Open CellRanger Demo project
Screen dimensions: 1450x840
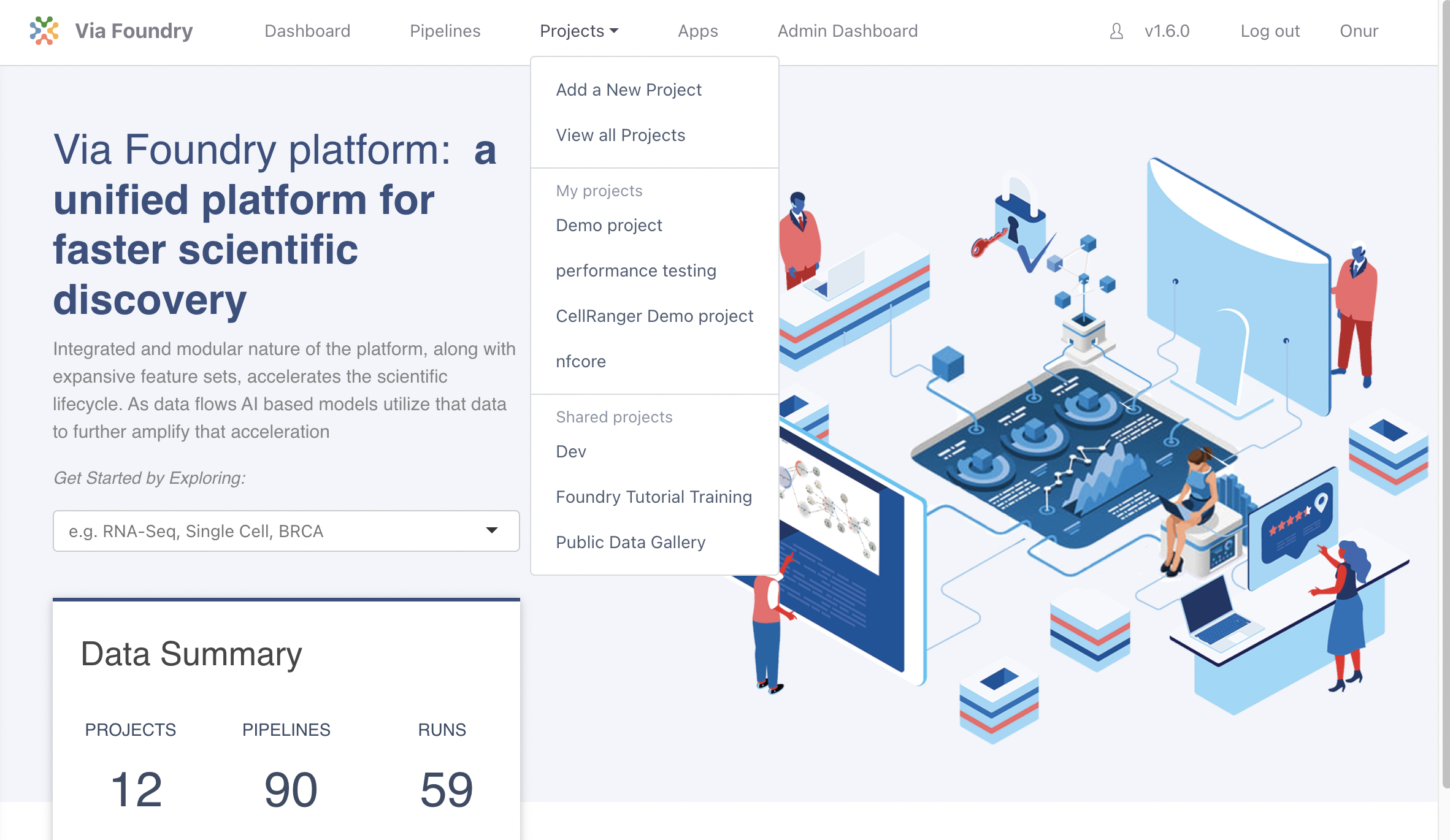654,316
